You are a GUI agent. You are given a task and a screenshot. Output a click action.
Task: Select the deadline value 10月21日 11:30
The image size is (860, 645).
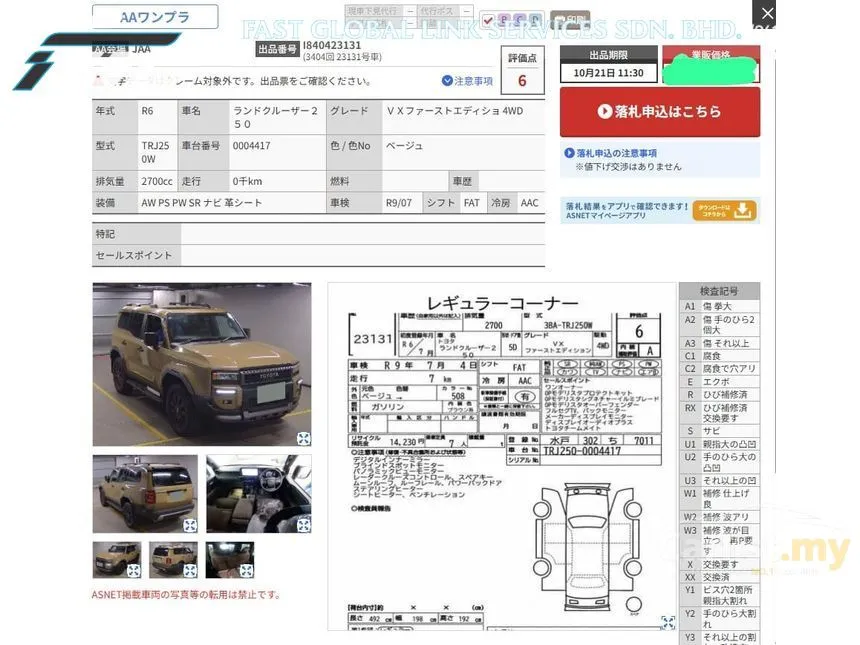tap(609, 73)
